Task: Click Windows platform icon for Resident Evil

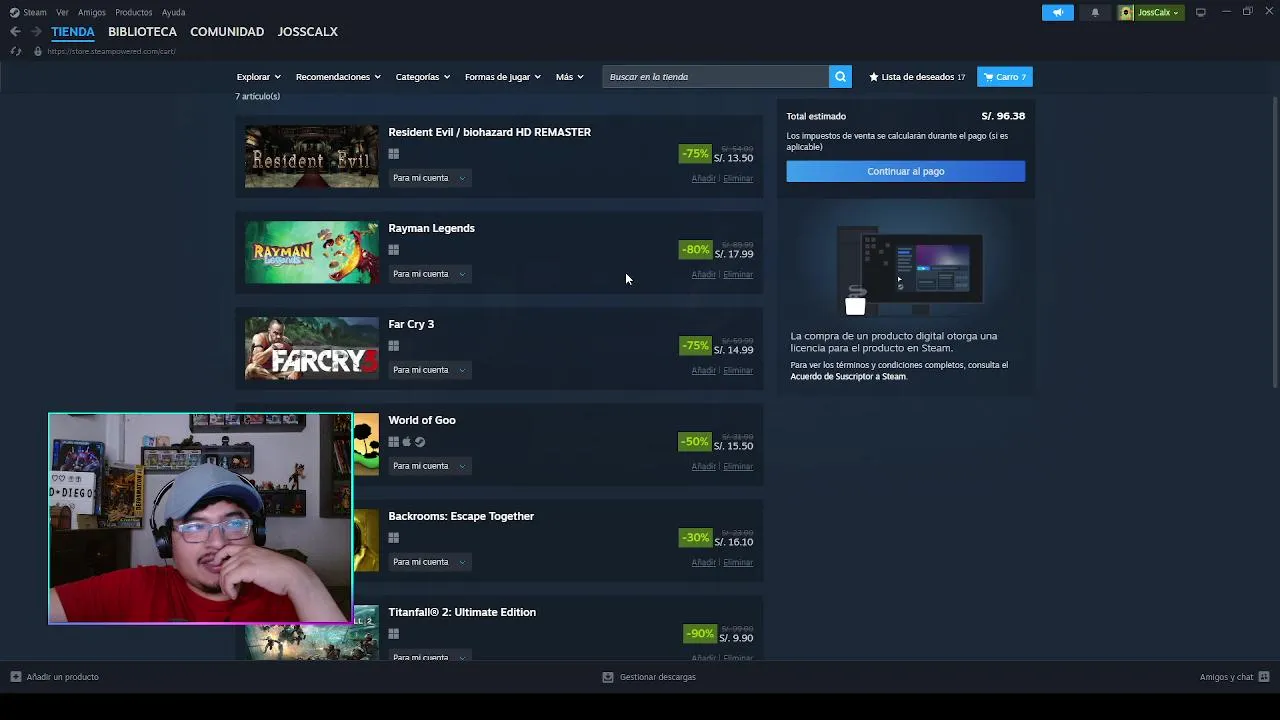Action: [394, 154]
